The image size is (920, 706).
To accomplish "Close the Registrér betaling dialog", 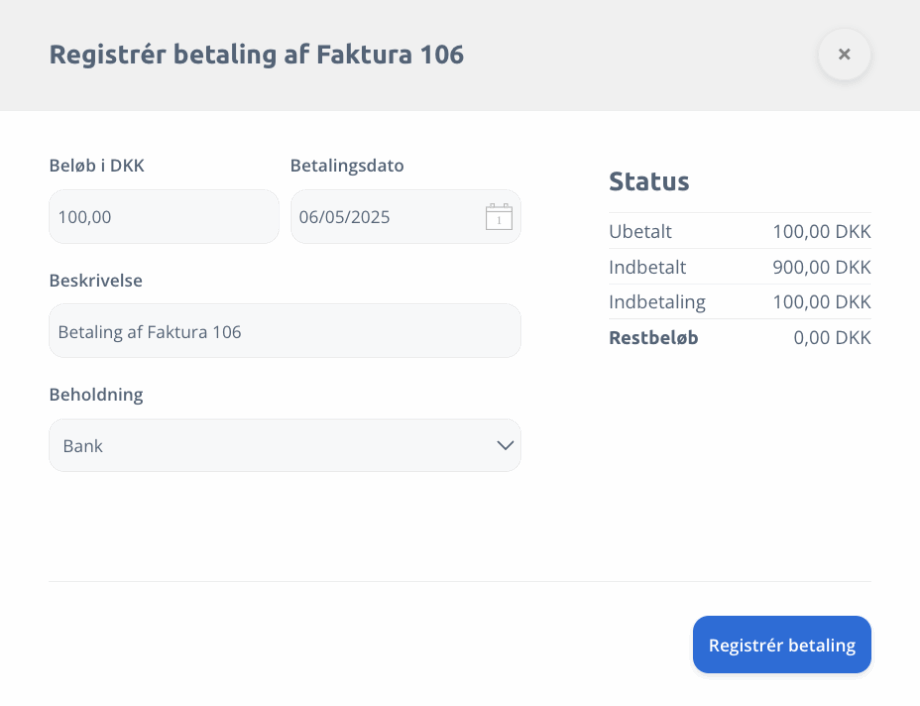I will [844, 55].
